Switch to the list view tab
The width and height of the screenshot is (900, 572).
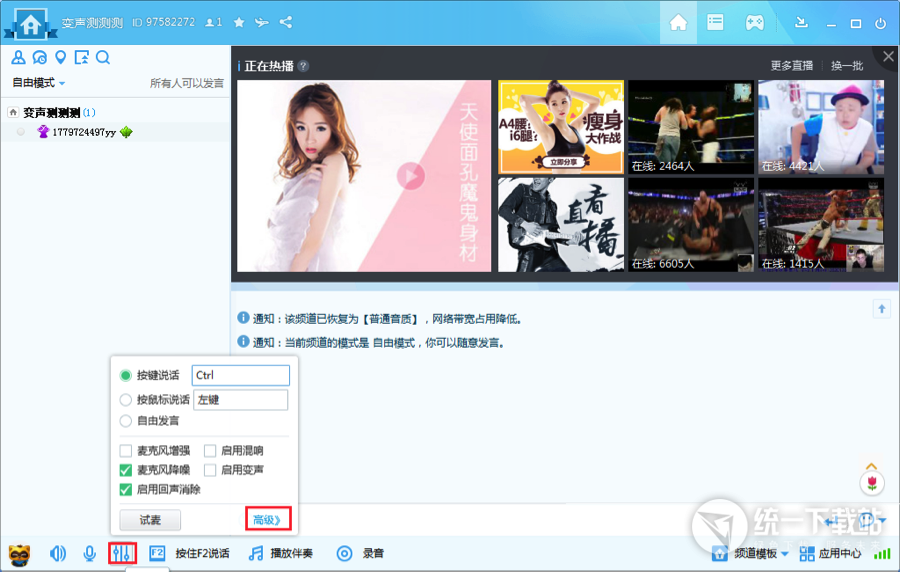[x=715, y=22]
